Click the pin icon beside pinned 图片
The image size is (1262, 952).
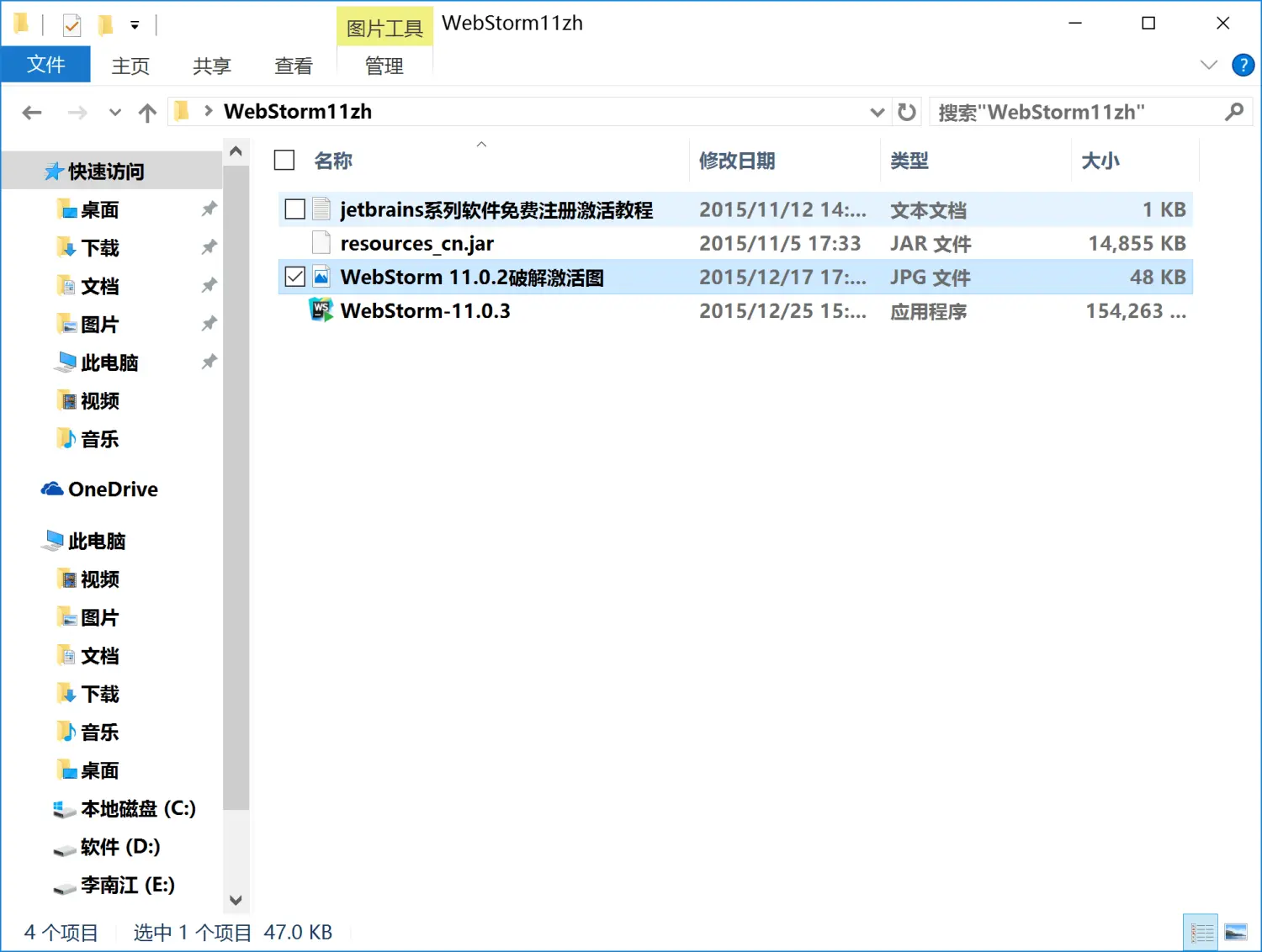[209, 324]
